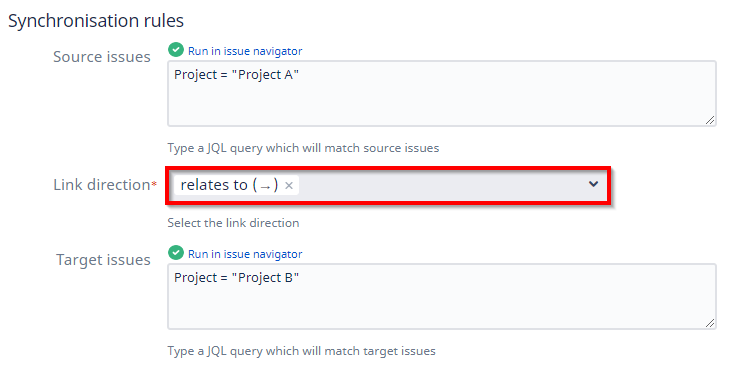Expand the Link direction dropdown chevron
Image resolution: width=747 pixels, height=373 pixels.
tap(593, 184)
